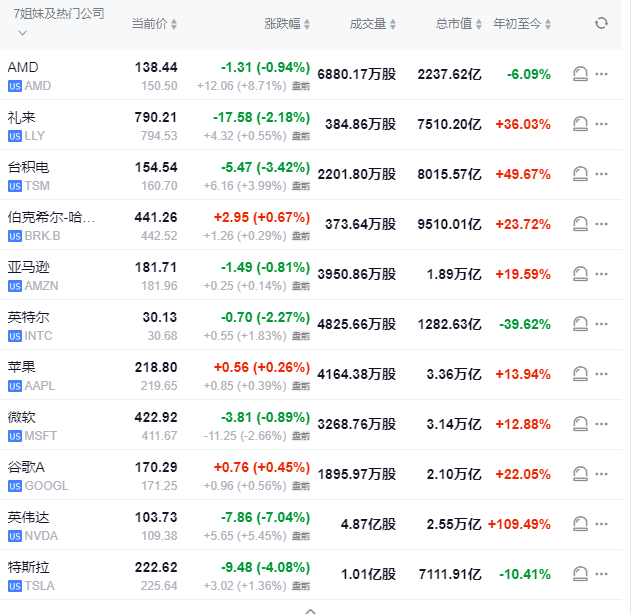Set a price alert bell for AAPL
The height and width of the screenshot is (614, 635).
(x=580, y=374)
